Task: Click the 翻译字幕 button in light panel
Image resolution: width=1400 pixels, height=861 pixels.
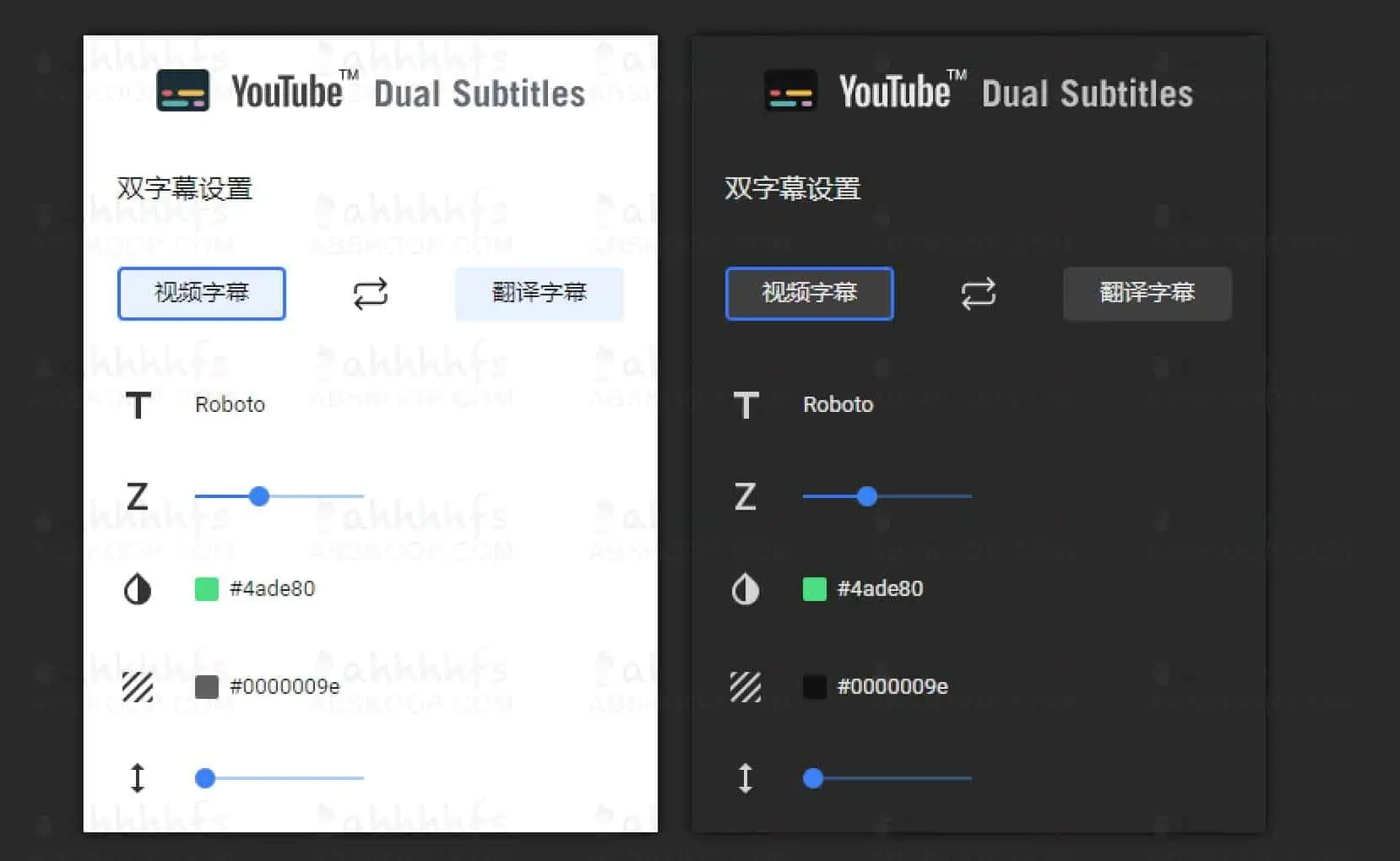Action: (x=539, y=294)
